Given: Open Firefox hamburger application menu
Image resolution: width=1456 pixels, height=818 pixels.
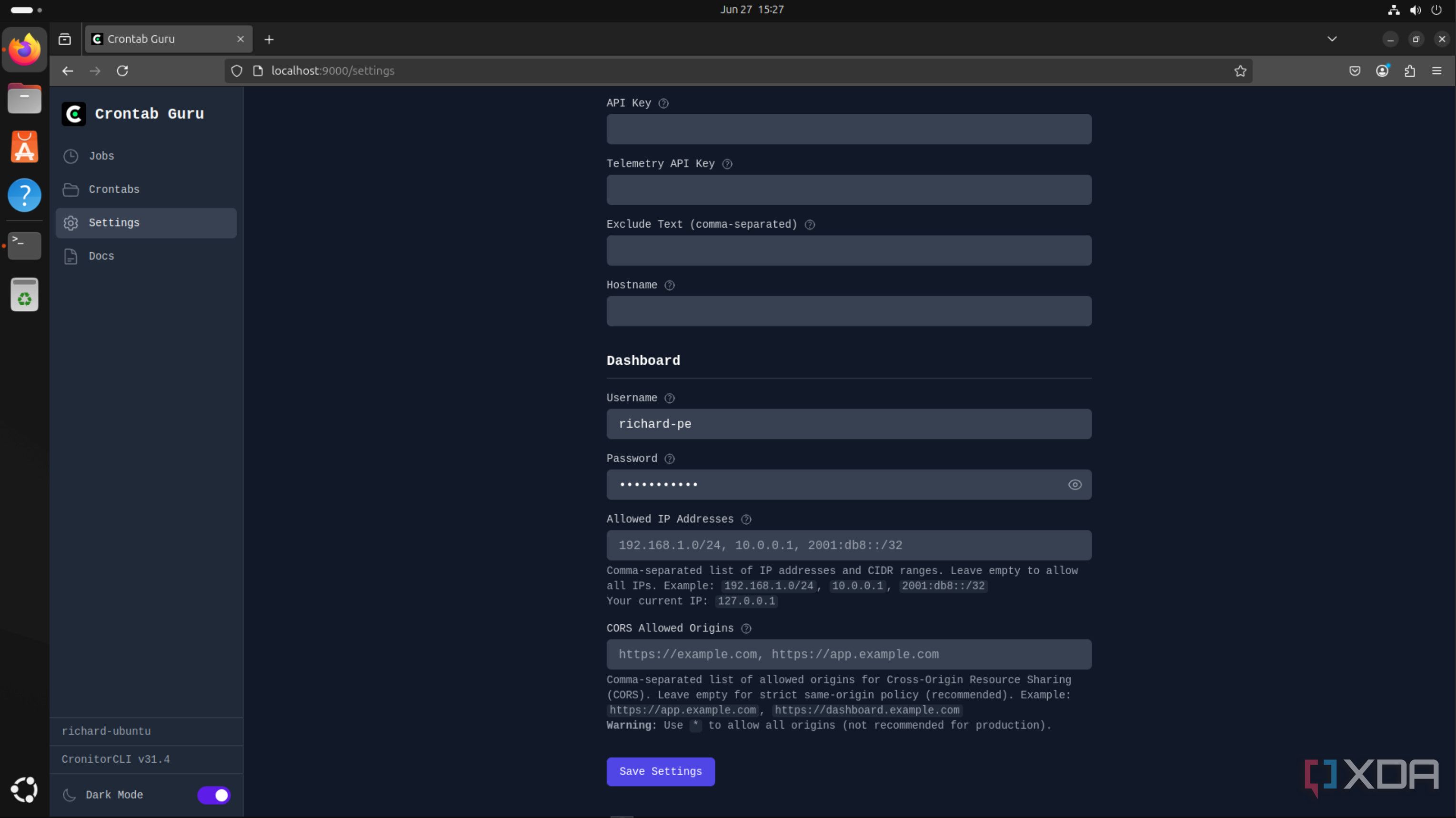Looking at the screenshot, I should click(x=1437, y=70).
